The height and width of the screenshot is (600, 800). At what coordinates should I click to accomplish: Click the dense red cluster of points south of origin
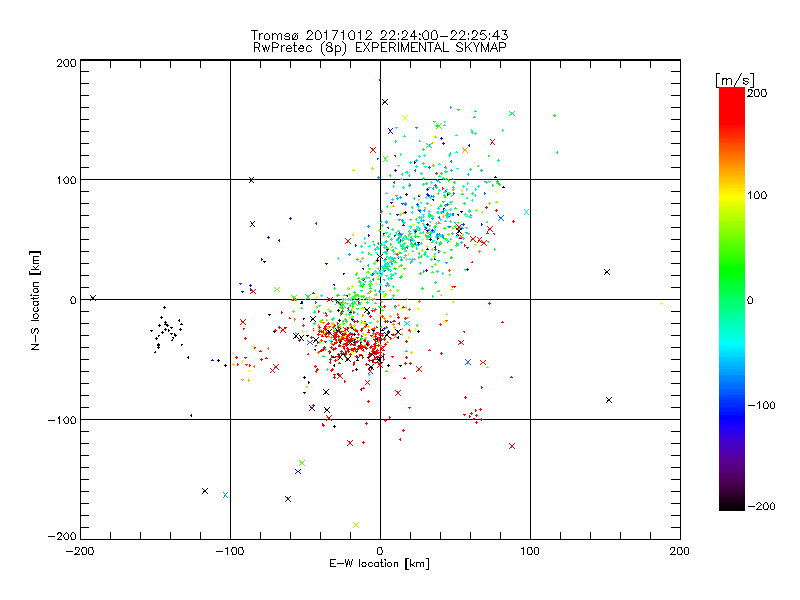pos(352,341)
